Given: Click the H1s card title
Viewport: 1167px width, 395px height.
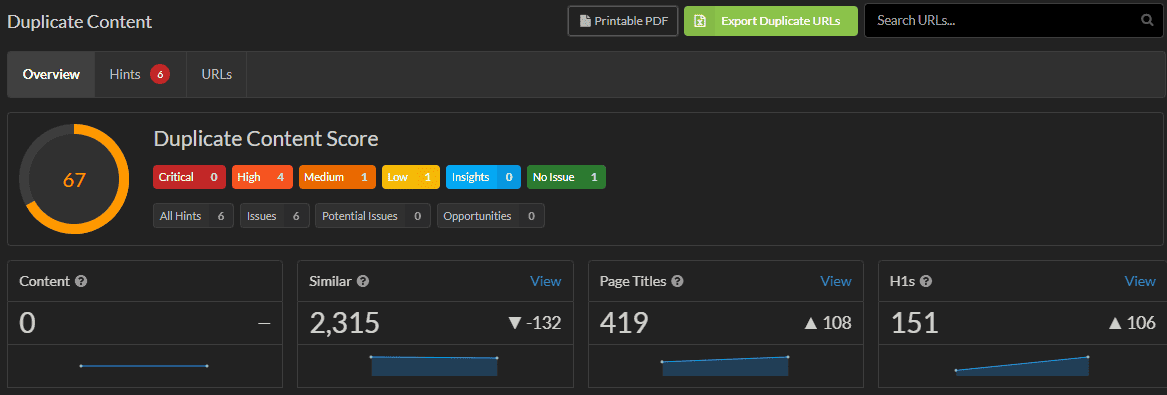Looking at the screenshot, I should pyautogui.click(x=904, y=281).
